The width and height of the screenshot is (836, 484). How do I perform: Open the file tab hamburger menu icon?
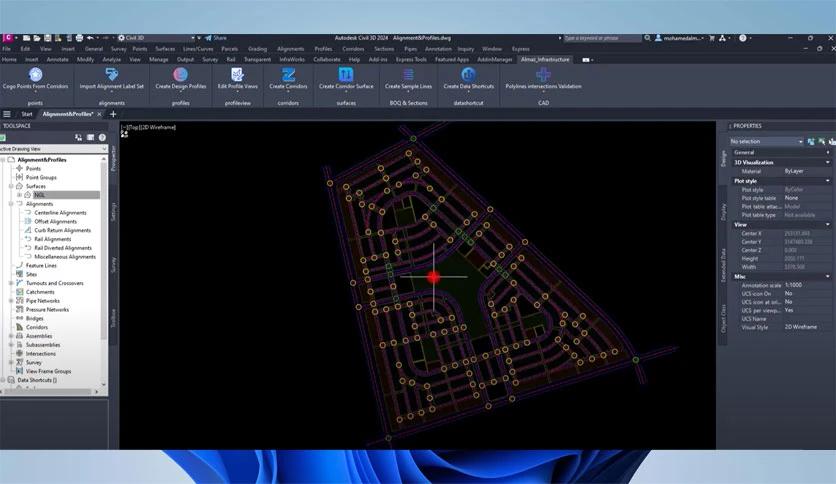(7, 114)
